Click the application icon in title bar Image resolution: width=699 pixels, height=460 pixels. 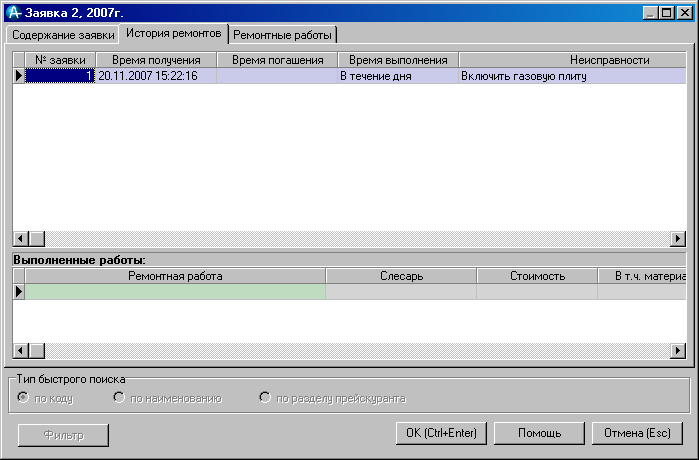[12, 12]
